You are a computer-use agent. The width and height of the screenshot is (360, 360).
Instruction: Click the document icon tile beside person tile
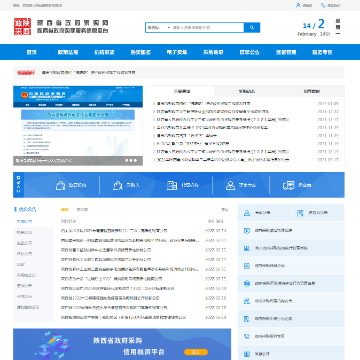pyautogui.click(x=318, y=213)
